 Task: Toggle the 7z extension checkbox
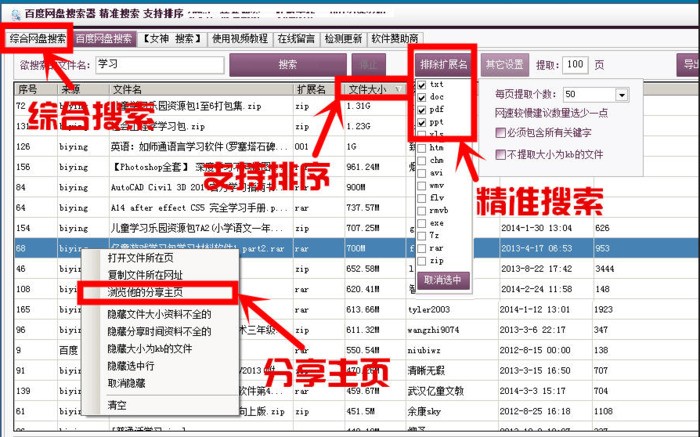tap(421, 236)
